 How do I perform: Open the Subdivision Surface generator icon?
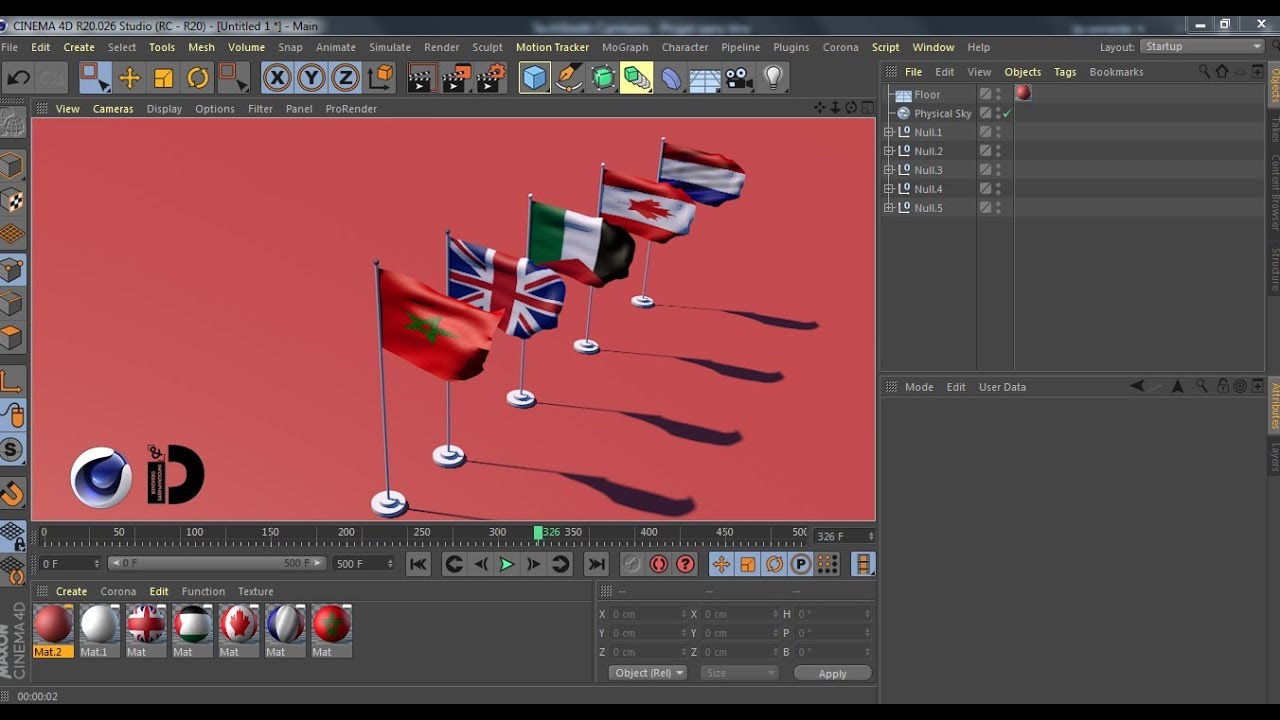tap(603, 77)
